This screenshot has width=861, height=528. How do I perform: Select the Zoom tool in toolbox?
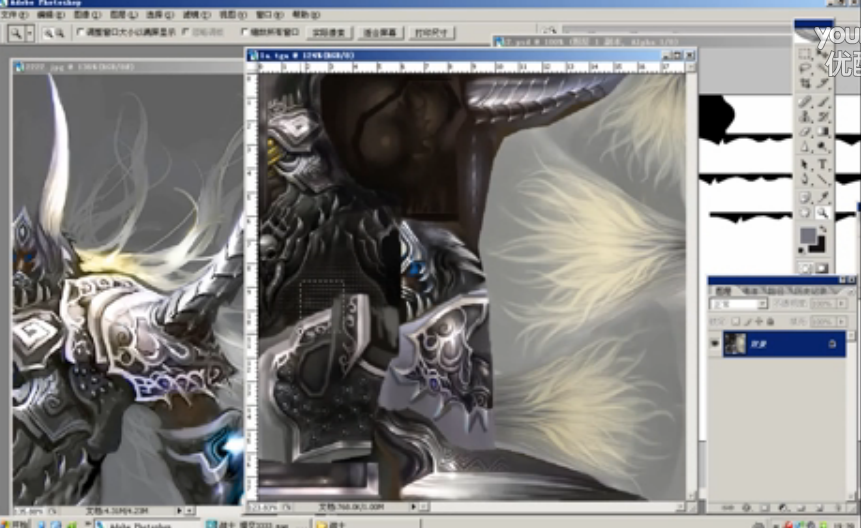point(822,212)
